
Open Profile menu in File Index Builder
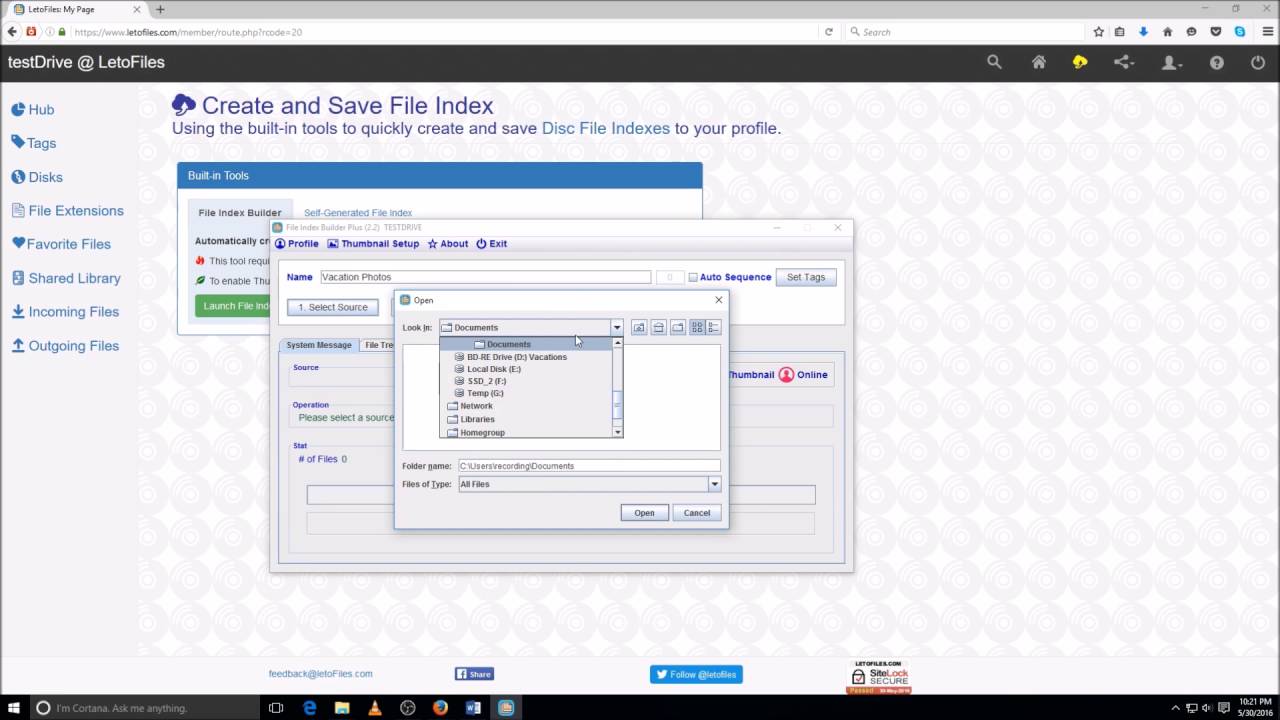coord(297,244)
